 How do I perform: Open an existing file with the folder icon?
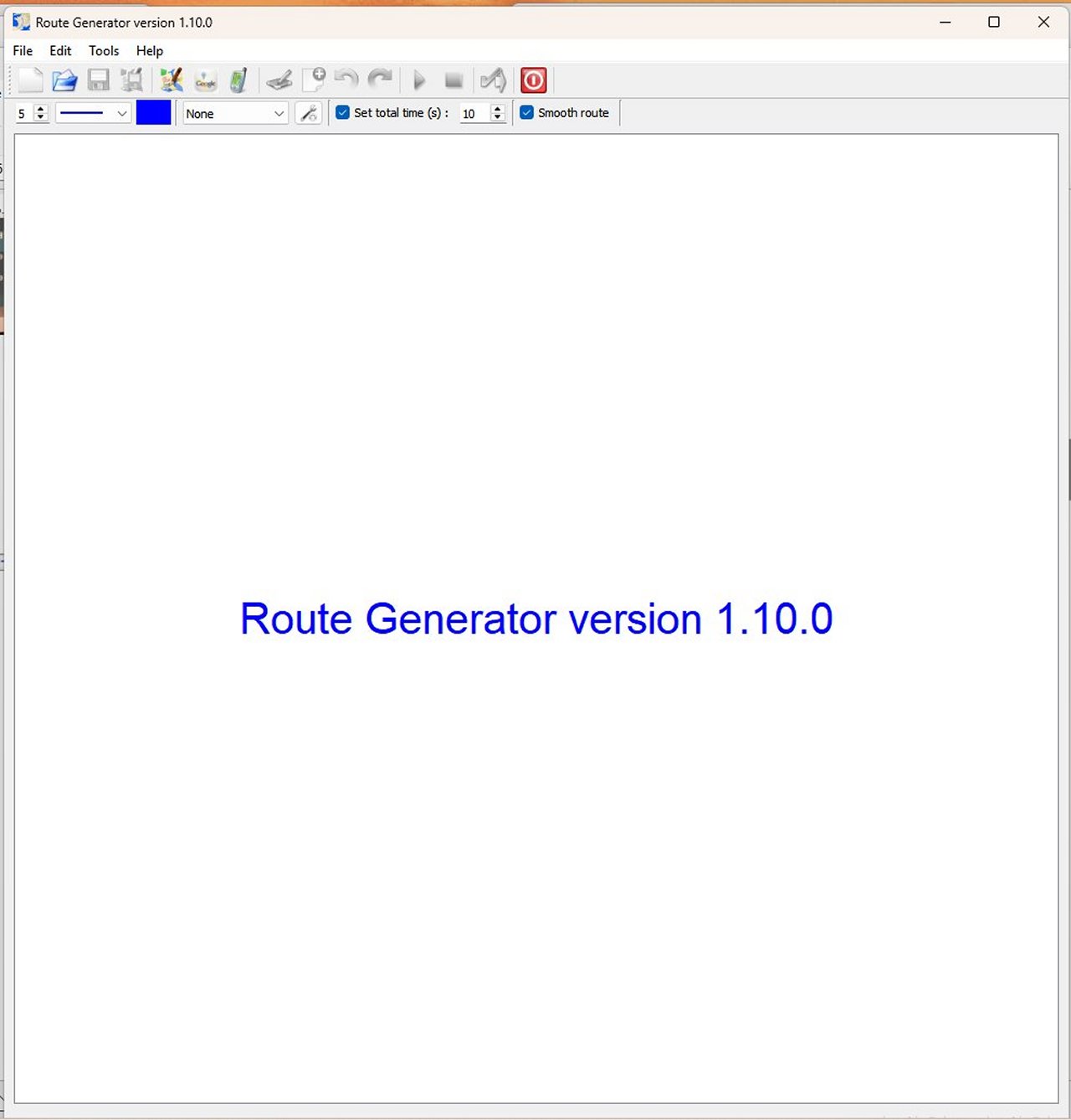click(x=64, y=80)
